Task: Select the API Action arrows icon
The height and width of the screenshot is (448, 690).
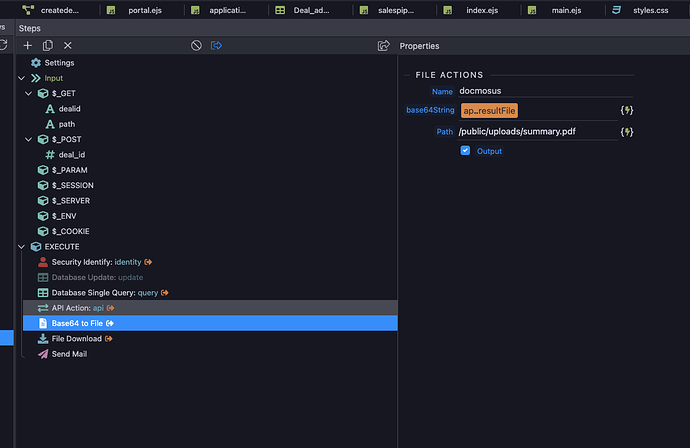Action: click(43, 308)
